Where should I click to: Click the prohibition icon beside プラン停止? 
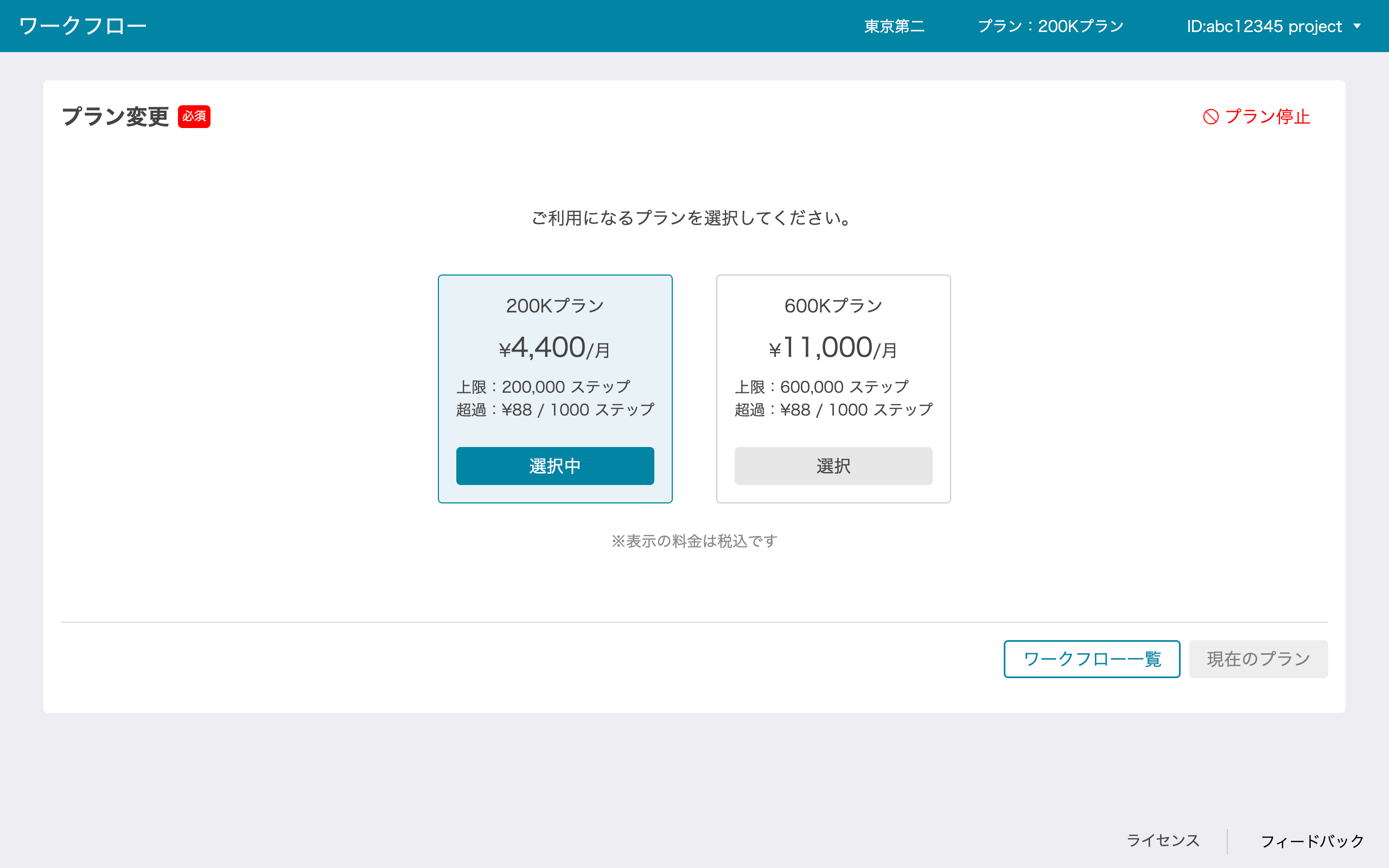point(1210,117)
